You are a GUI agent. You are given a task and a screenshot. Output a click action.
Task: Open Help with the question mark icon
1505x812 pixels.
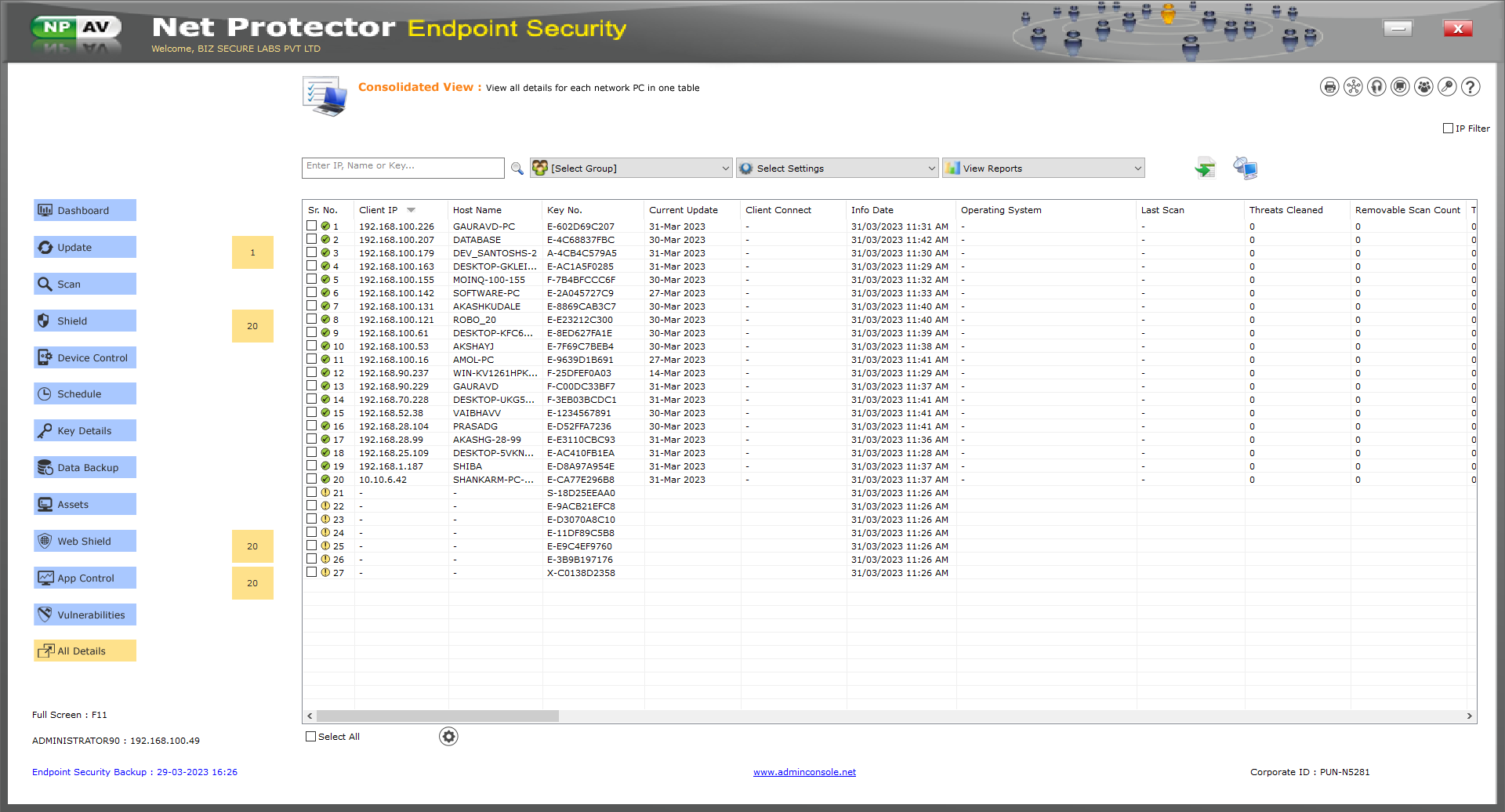(x=1471, y=87)
